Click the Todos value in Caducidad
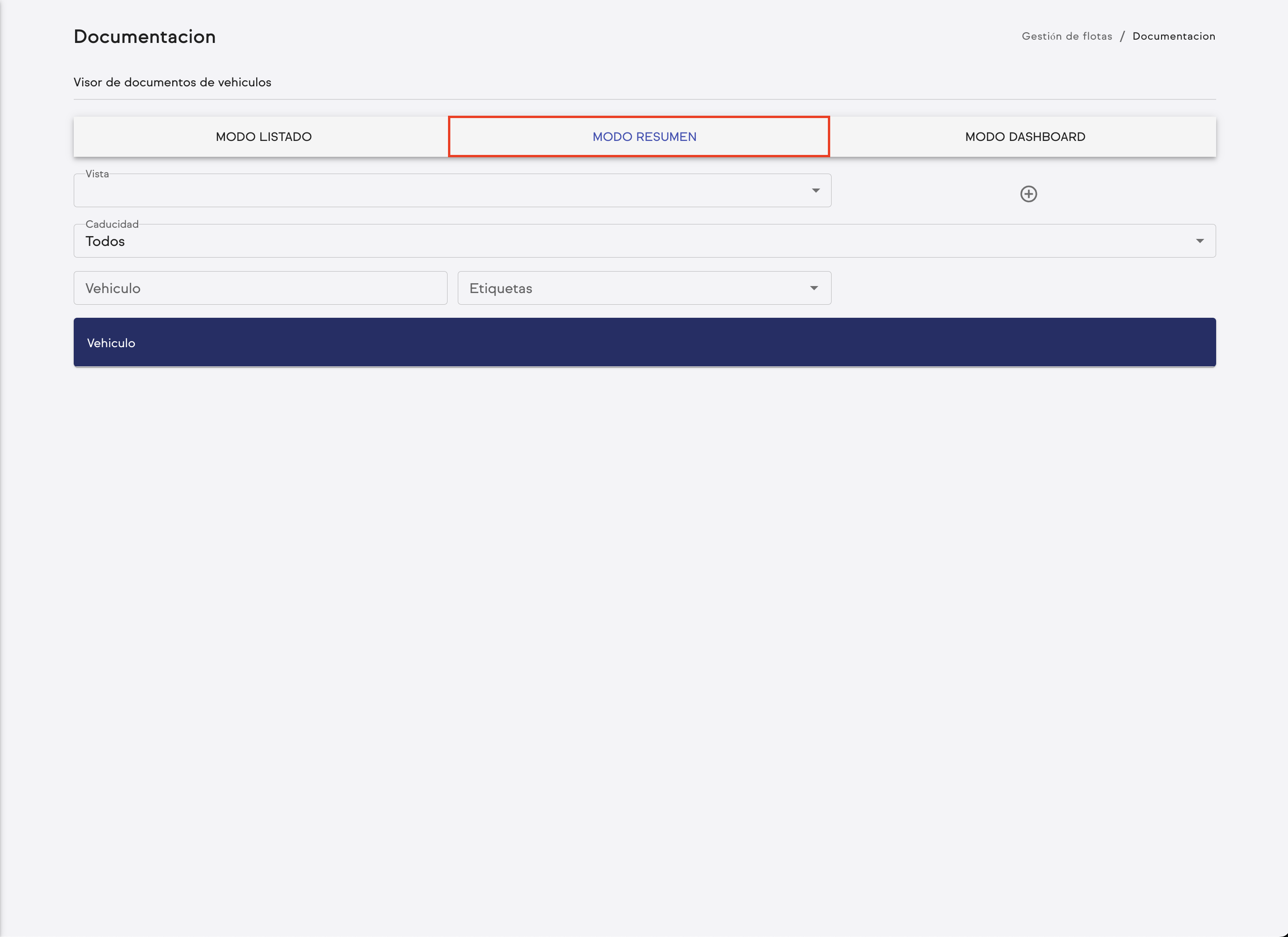The height and width of the screenshot is (937, 1288). pos(105,241)
